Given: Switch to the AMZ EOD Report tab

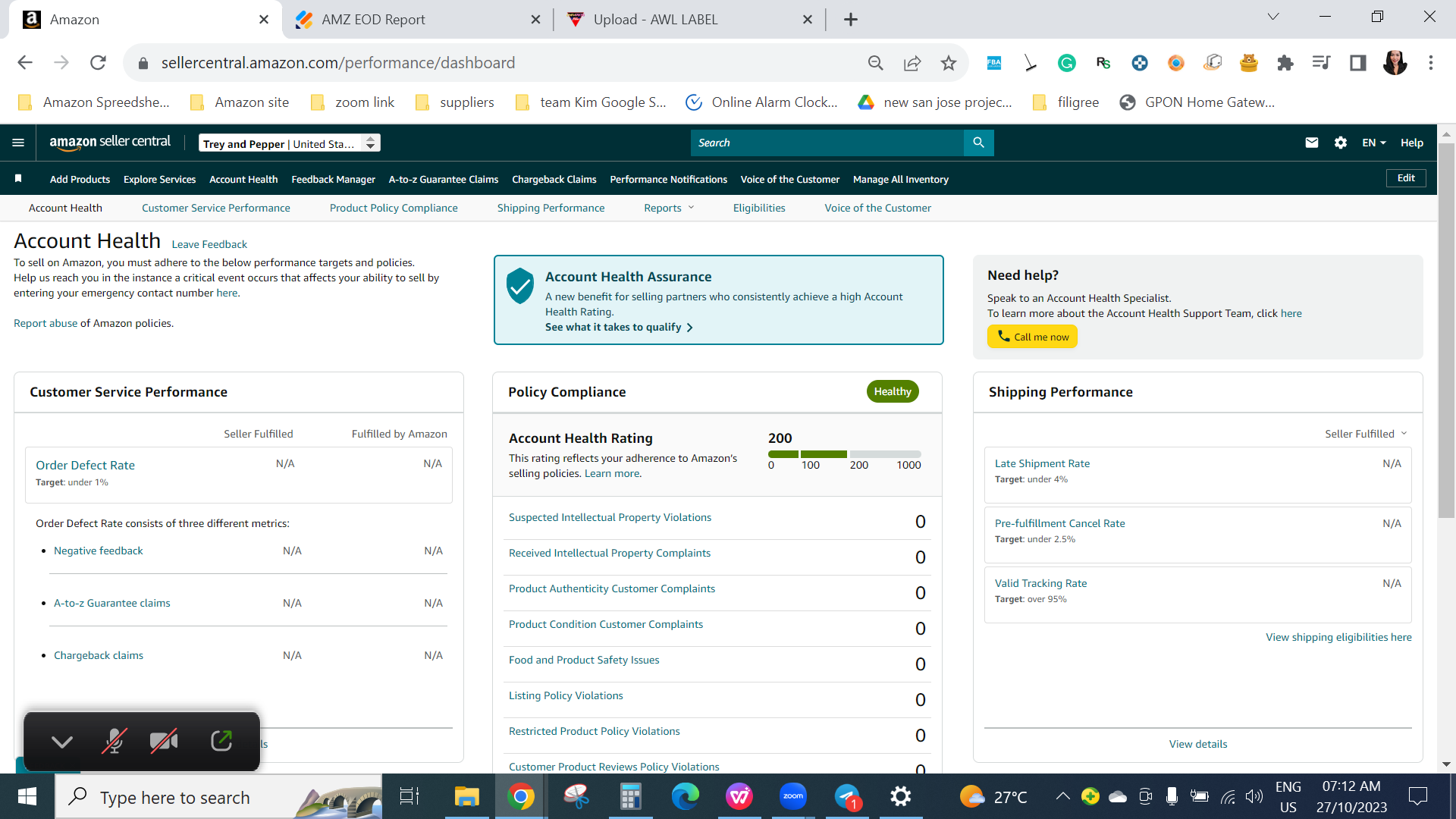Looking at the screenshot, I should (x=417, y=20).
